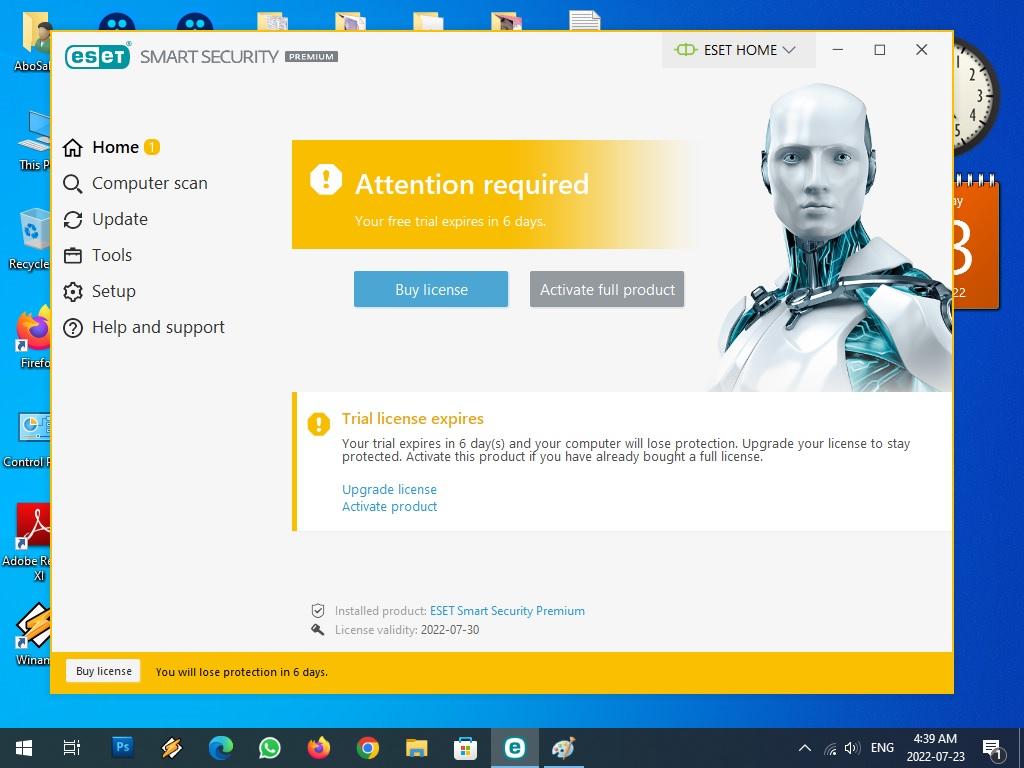Click Buy license in bottom yellow bar
The height and width of the screenshot is (768, 1024).
pyautogui.click(x=103, y=671)
